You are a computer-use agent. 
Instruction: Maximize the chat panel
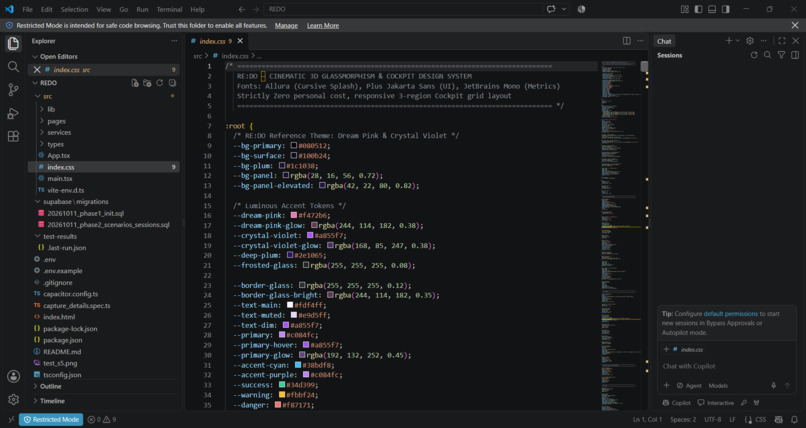pos(782,41)
